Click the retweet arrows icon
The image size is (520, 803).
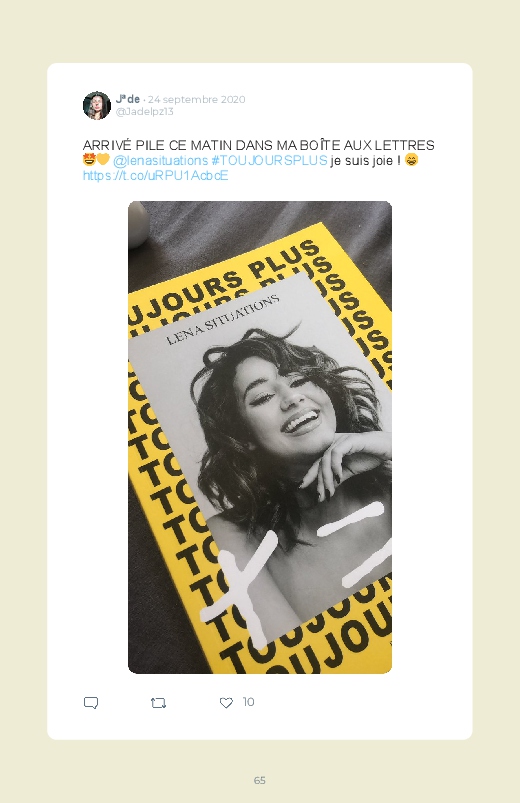[158, 703]
